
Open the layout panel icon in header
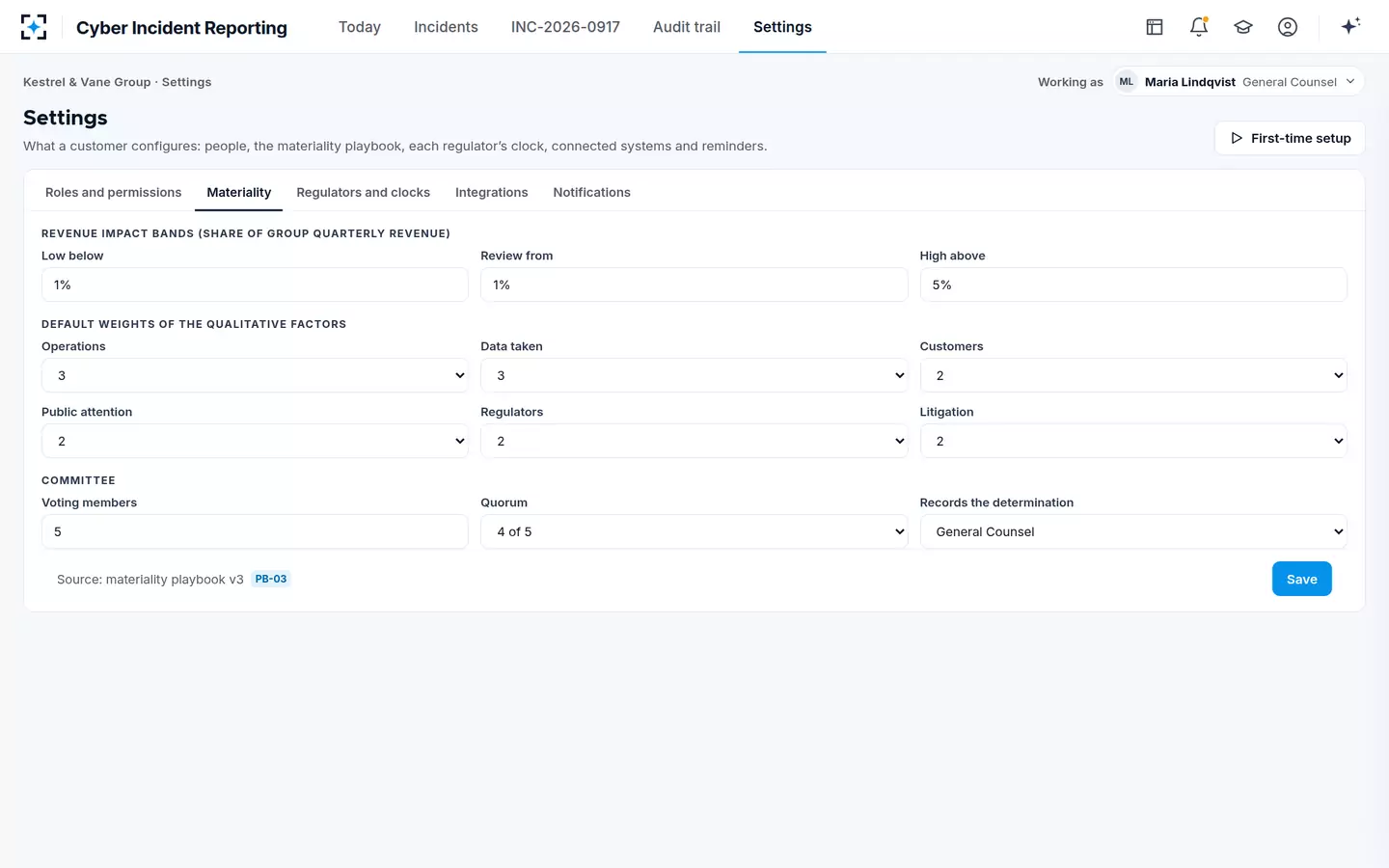click(x=1155, y=27)
